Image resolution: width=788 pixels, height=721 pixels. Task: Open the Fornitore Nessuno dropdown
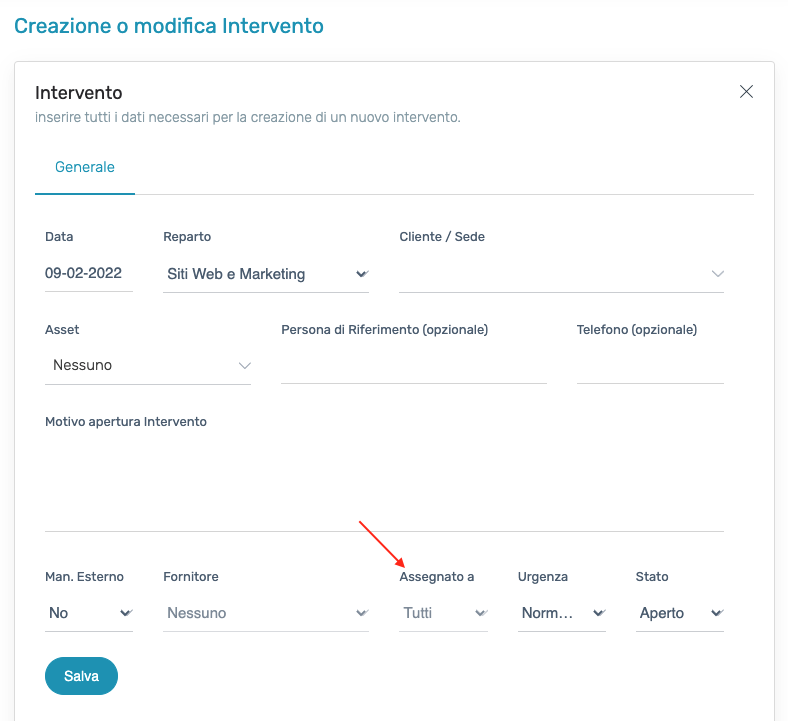pyautogui.click(x=266, y=613)
